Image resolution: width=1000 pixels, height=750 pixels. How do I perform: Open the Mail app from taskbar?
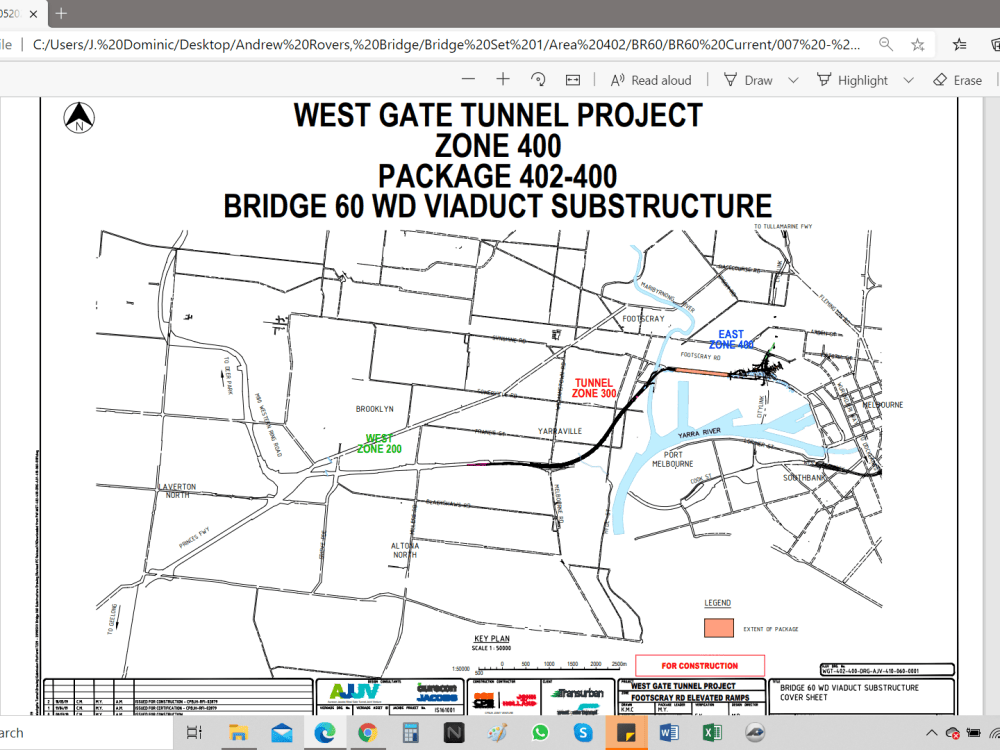coord(281,733)
